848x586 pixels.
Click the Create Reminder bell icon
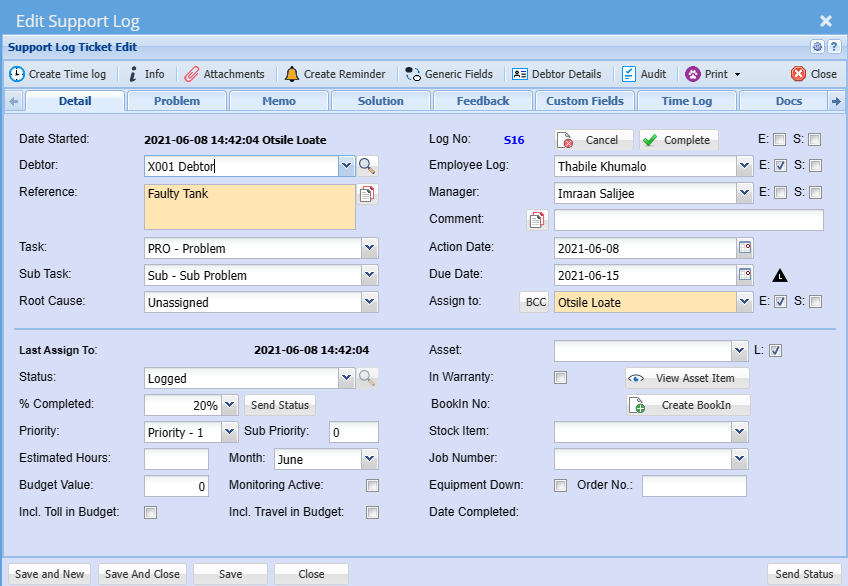pyautogui.click(x=292, y=74)
